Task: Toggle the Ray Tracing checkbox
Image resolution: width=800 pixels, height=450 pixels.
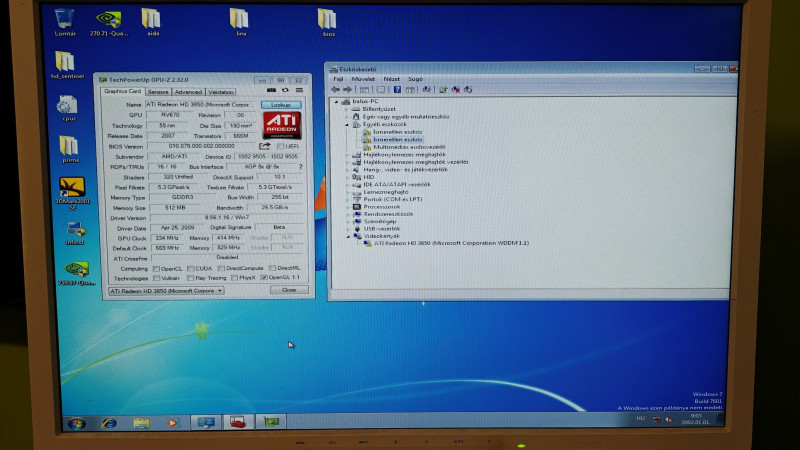Action: click(x=190, y=278)
